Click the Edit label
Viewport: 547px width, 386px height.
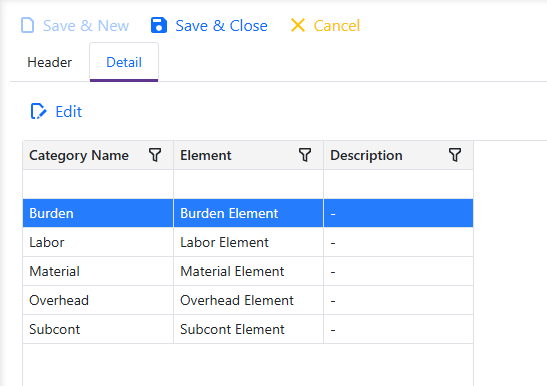click(x=69, y=112)
